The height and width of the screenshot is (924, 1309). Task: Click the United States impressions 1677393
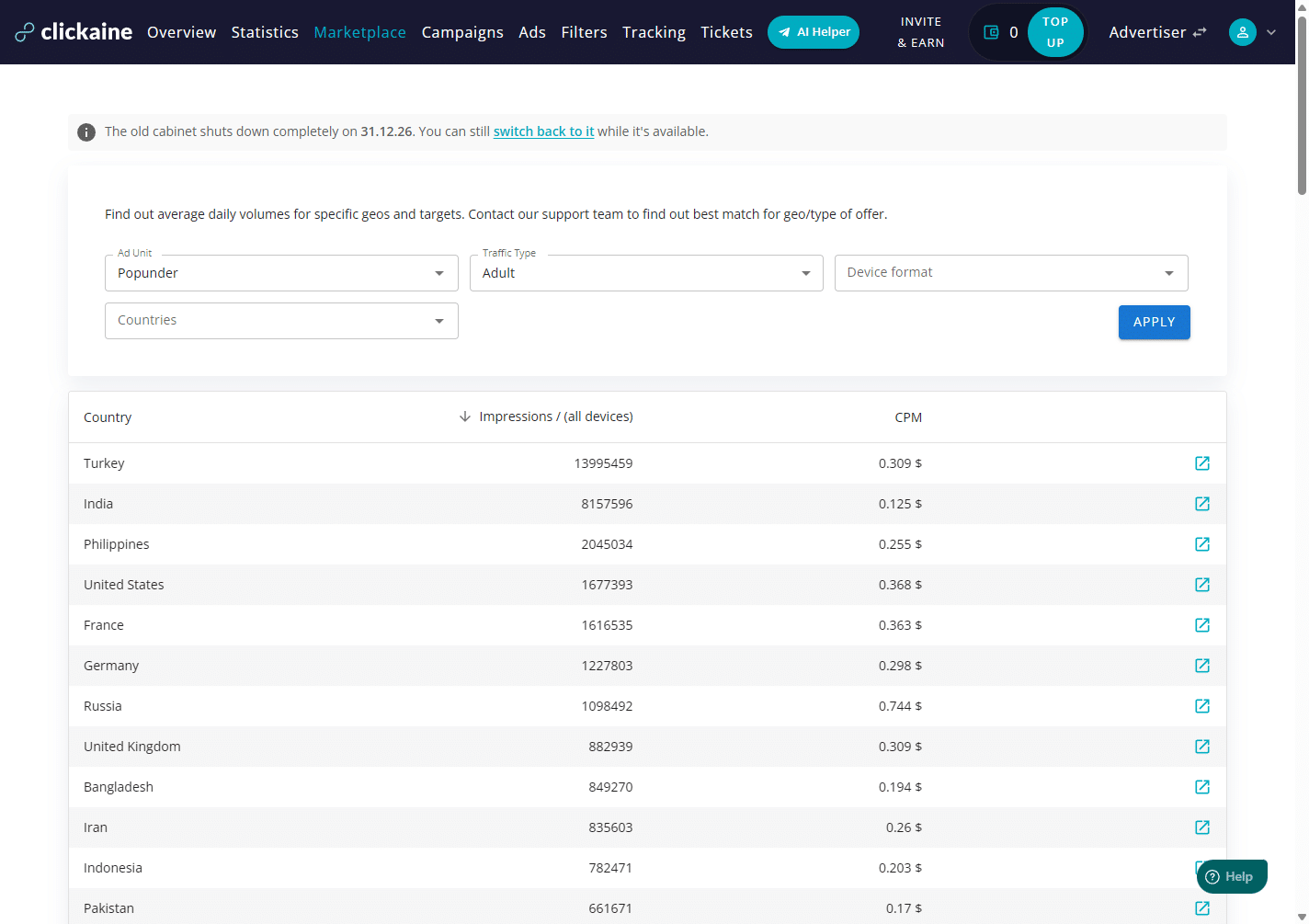607,585
